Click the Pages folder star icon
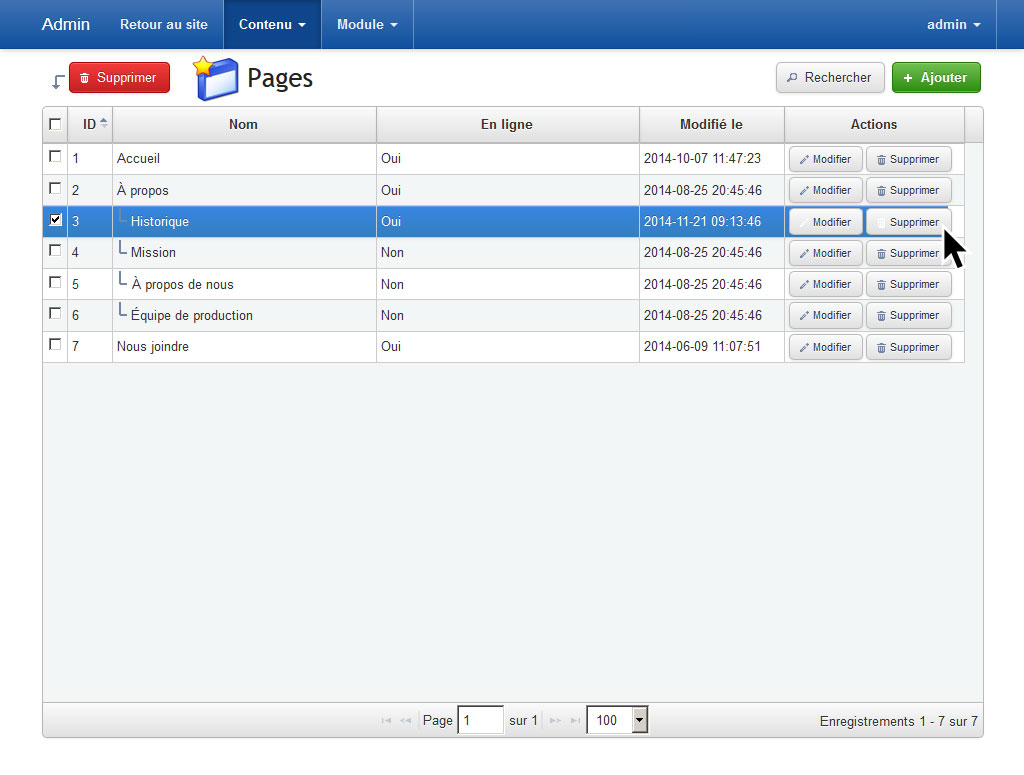This screenshot has height=775, width=1024. 216,78
